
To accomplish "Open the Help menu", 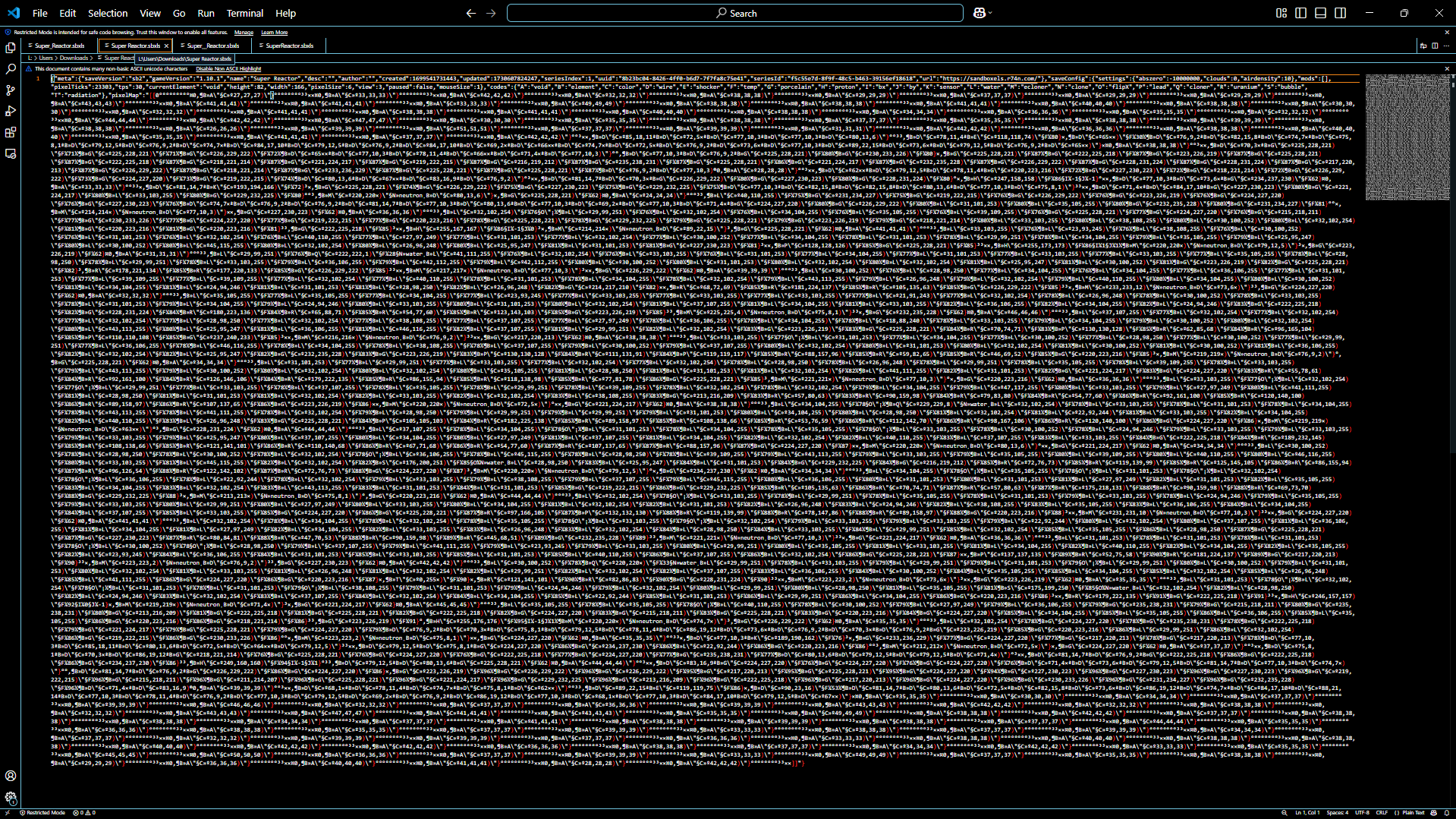I will coord(286,13).
